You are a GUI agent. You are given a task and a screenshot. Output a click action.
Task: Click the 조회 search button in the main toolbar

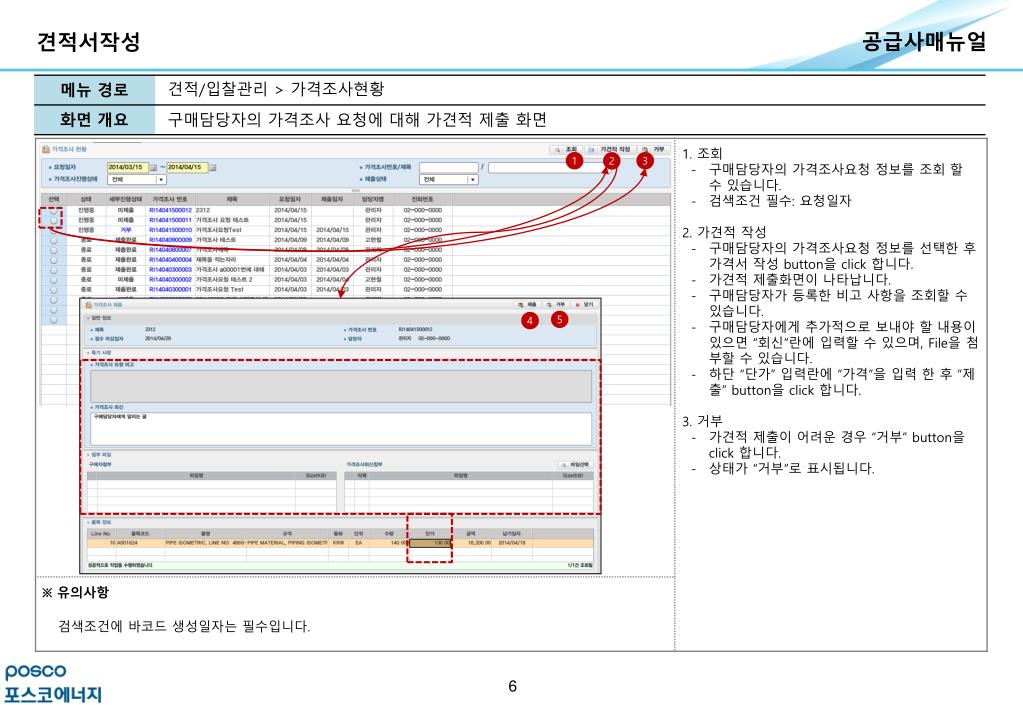[x=565, y=149]
